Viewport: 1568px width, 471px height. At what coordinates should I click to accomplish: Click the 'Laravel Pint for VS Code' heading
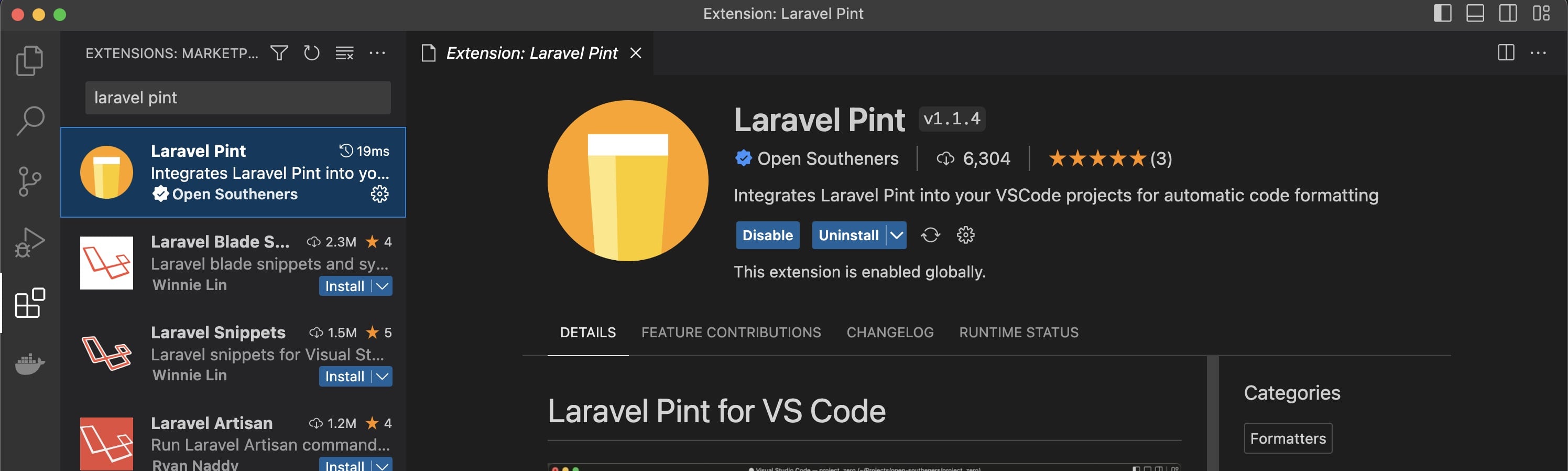[716, 411]
